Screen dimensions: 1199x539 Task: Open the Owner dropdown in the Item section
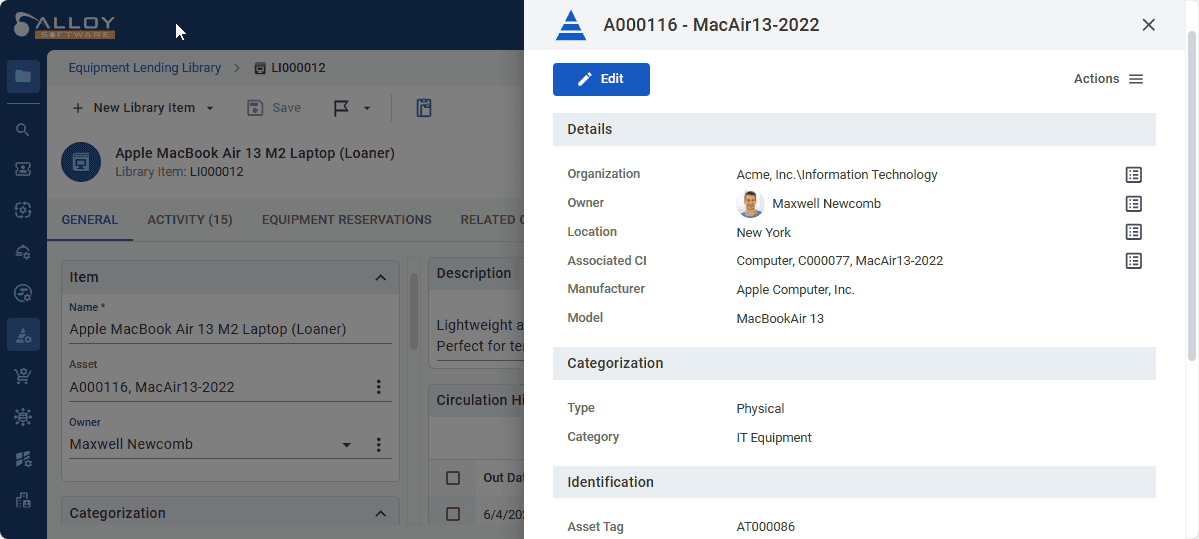point(347,445)
